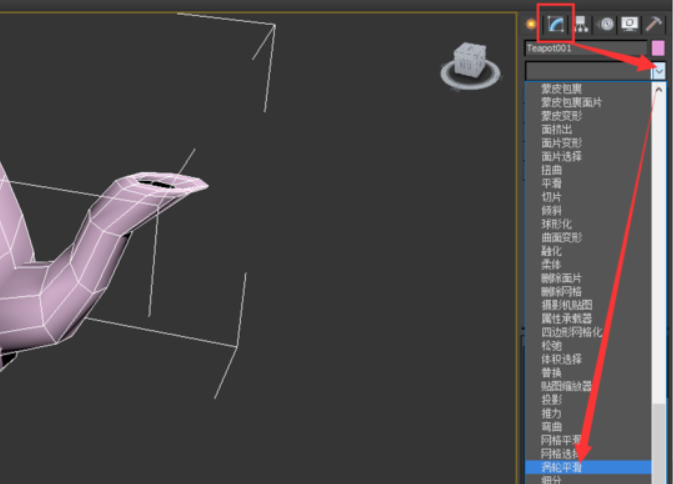Choose 扭曲 modifier from the list
This screenshot has height=484, width=673.
click(551, 170)
